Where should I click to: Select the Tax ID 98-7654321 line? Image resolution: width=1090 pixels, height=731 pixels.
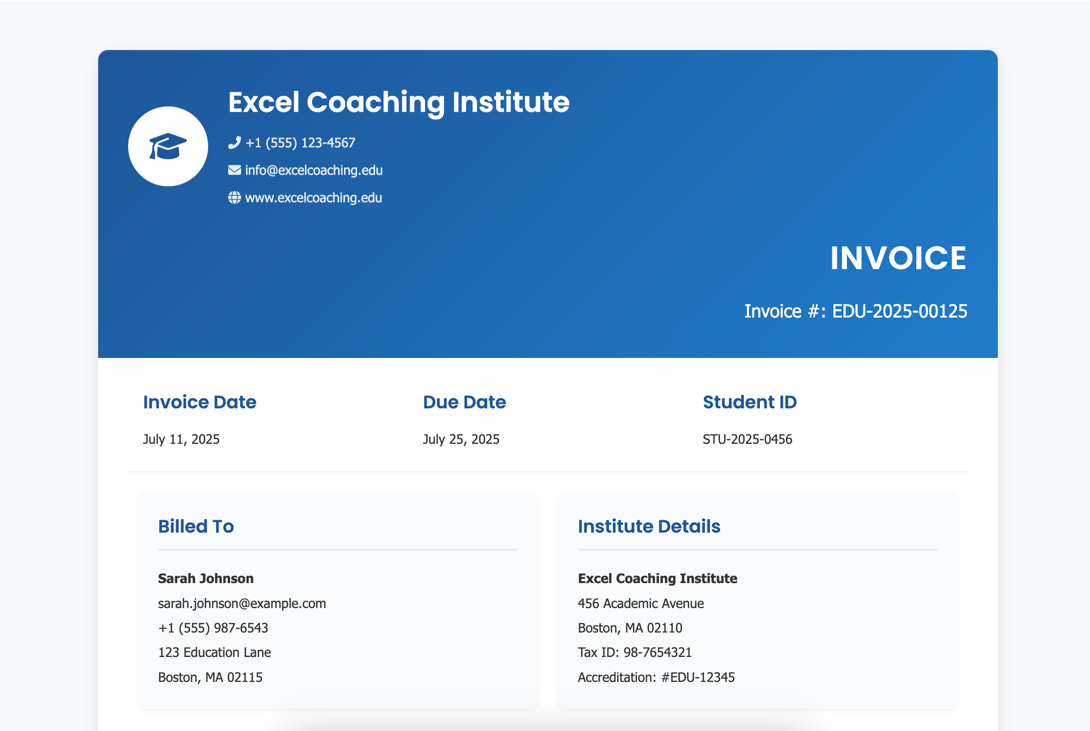[x=635, y=652]
